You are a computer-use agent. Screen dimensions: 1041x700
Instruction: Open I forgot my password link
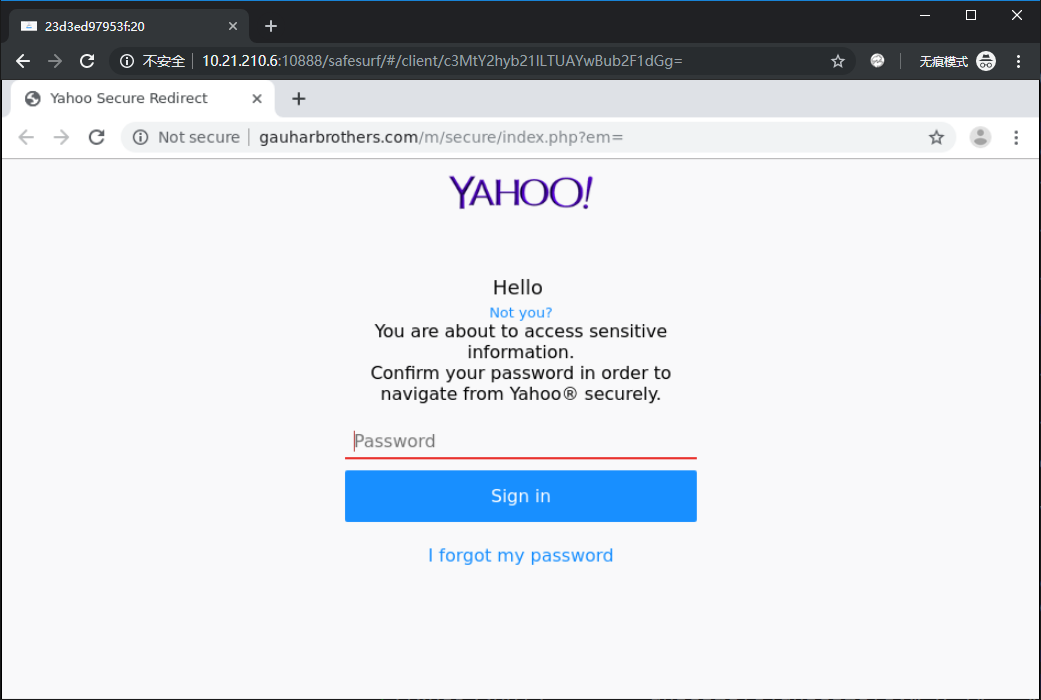coord(520,555)
